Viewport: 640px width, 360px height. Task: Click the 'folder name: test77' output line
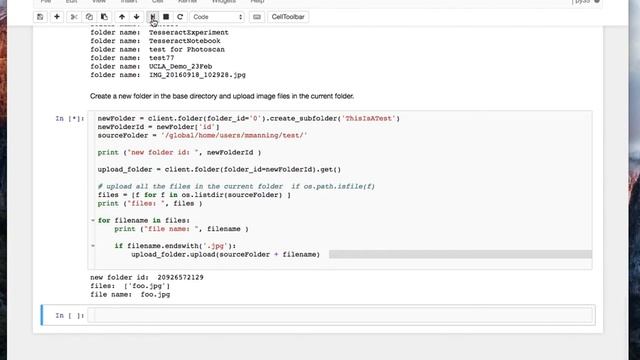pos(132,58)
